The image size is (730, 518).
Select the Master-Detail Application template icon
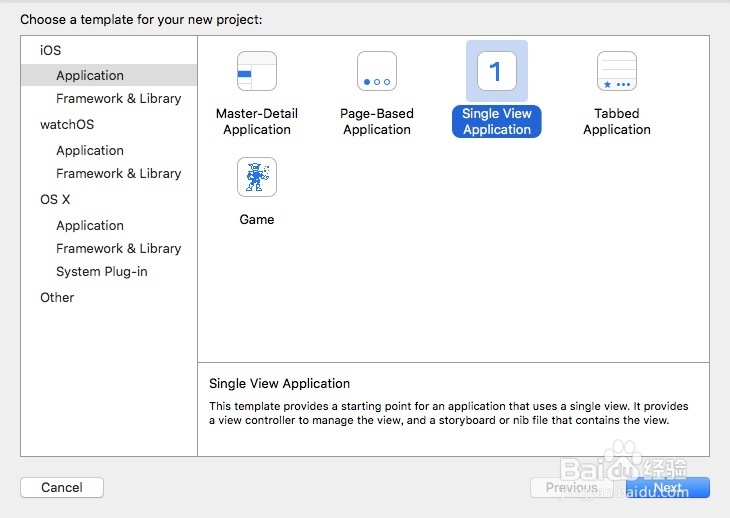click(257, 72)
